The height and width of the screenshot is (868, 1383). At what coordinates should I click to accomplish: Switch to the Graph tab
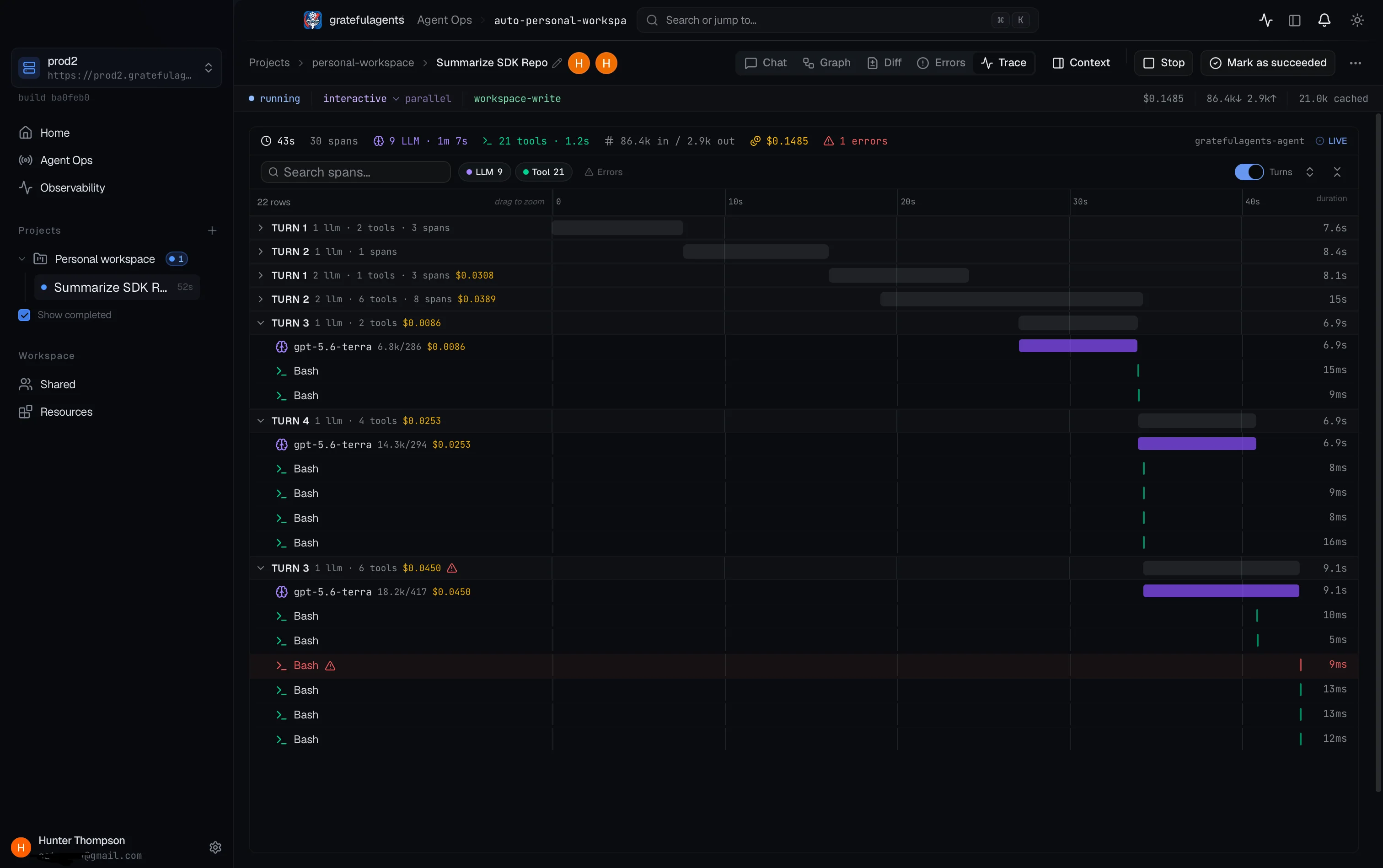(x=826, y=63)
